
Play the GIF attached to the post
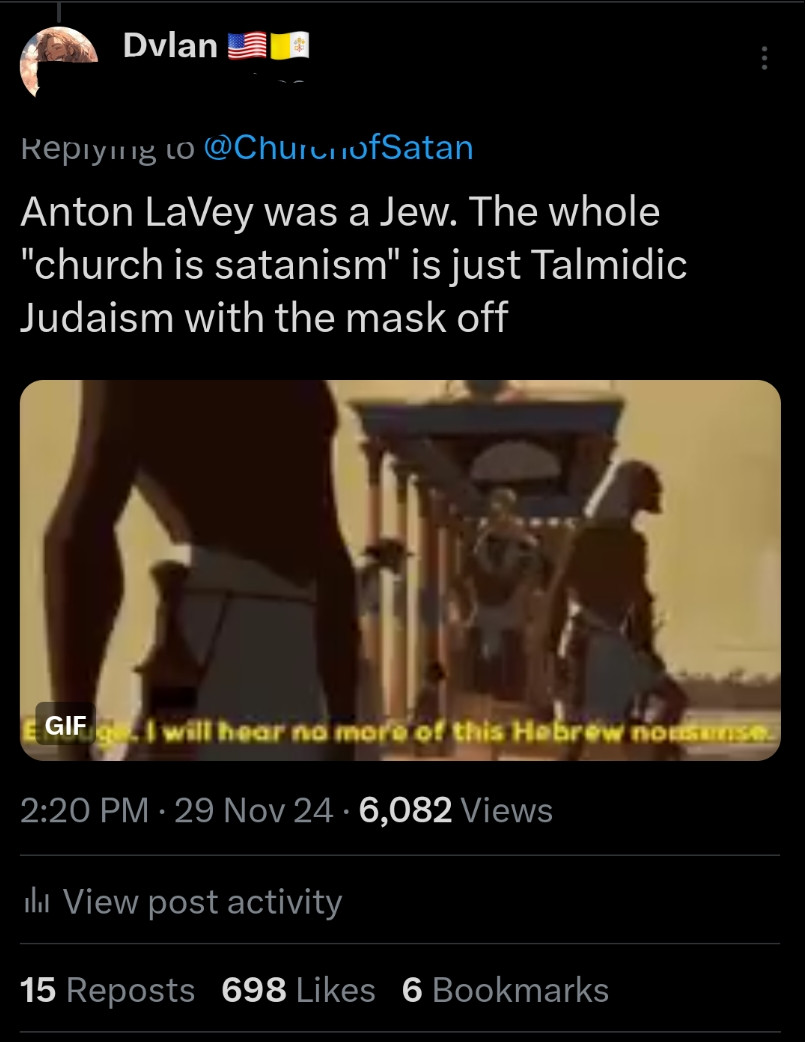pos(400,570)
